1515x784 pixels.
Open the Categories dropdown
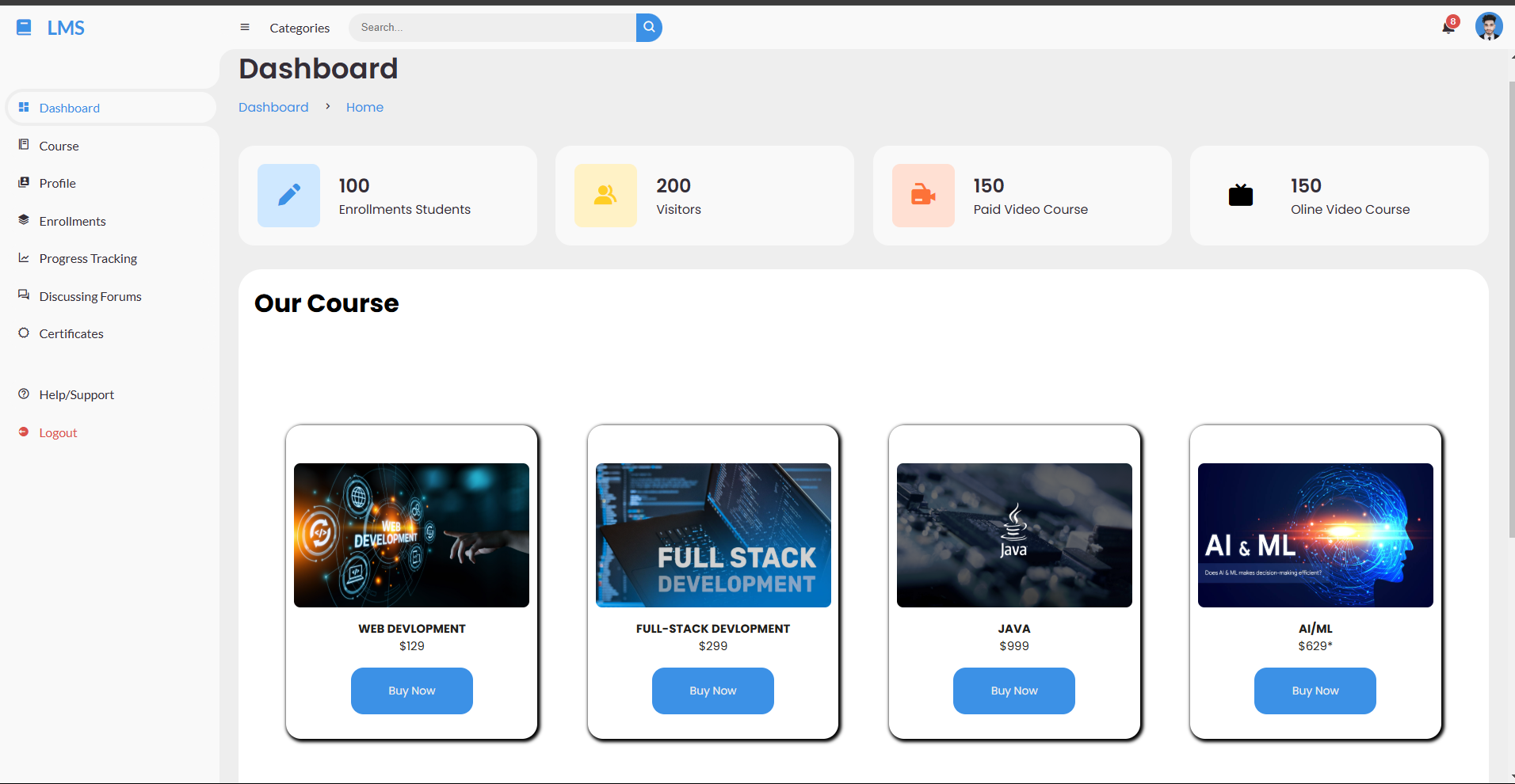tap(300, 28)
